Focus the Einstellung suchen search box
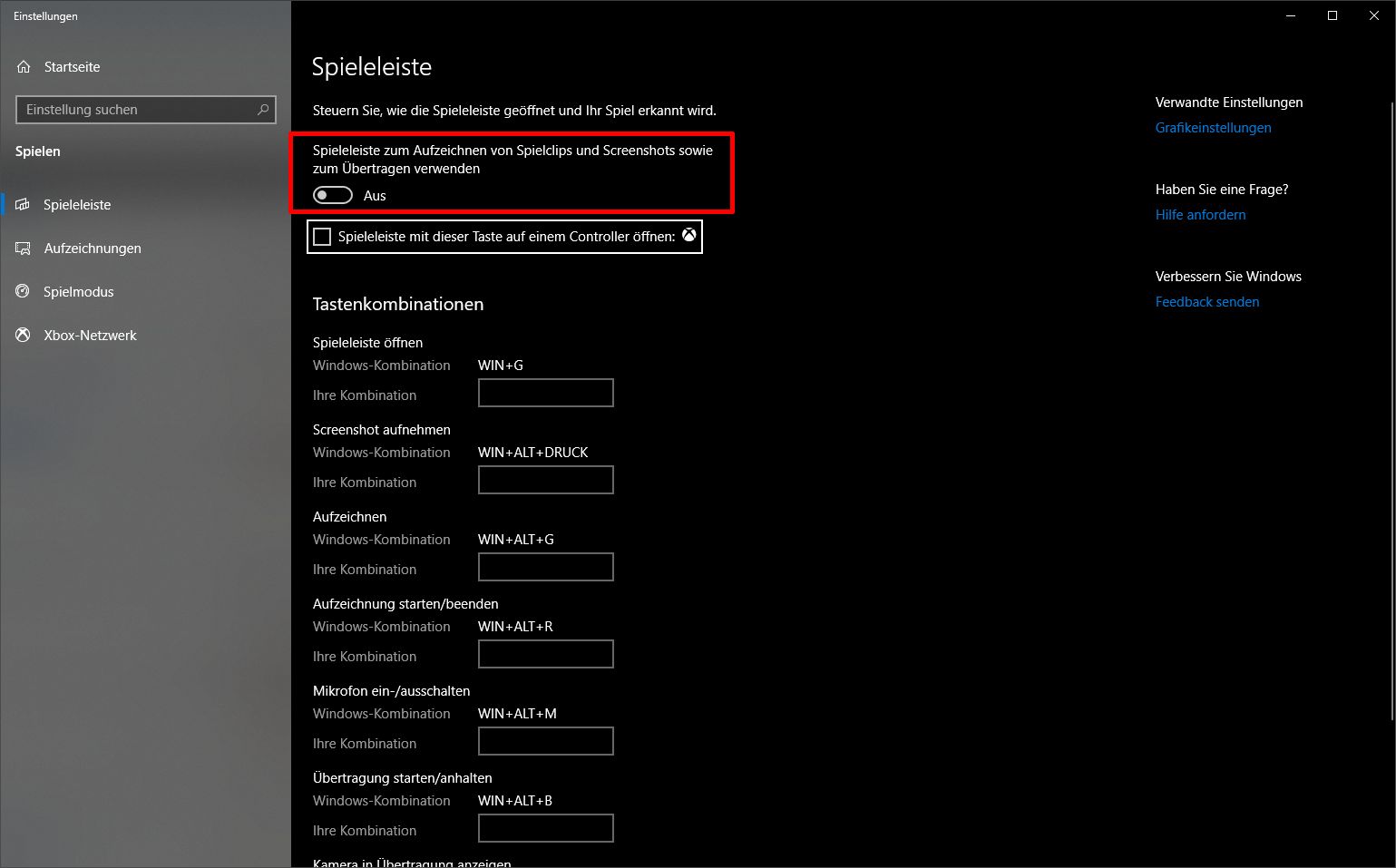The width and height of the screenshot is (1396, 868). (x=146, y=110)
